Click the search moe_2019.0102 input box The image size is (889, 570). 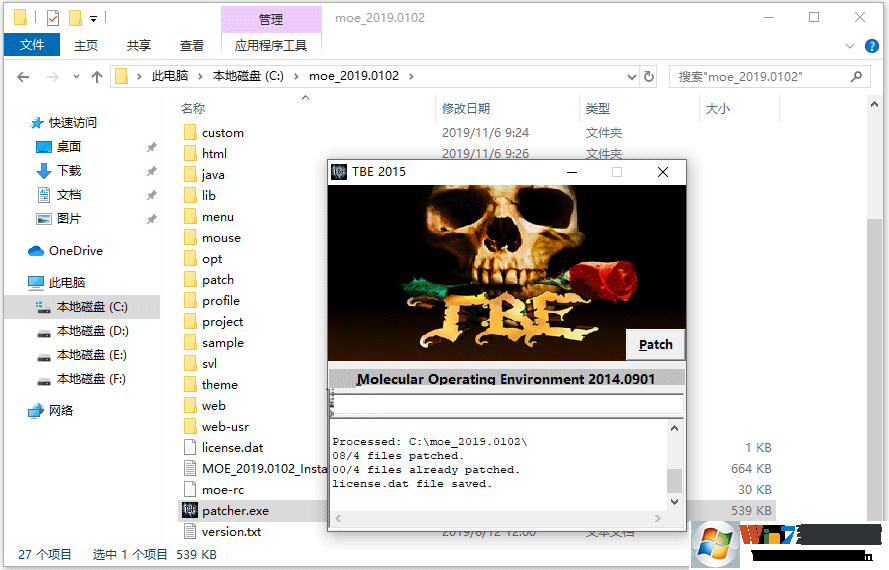point(760,76)
